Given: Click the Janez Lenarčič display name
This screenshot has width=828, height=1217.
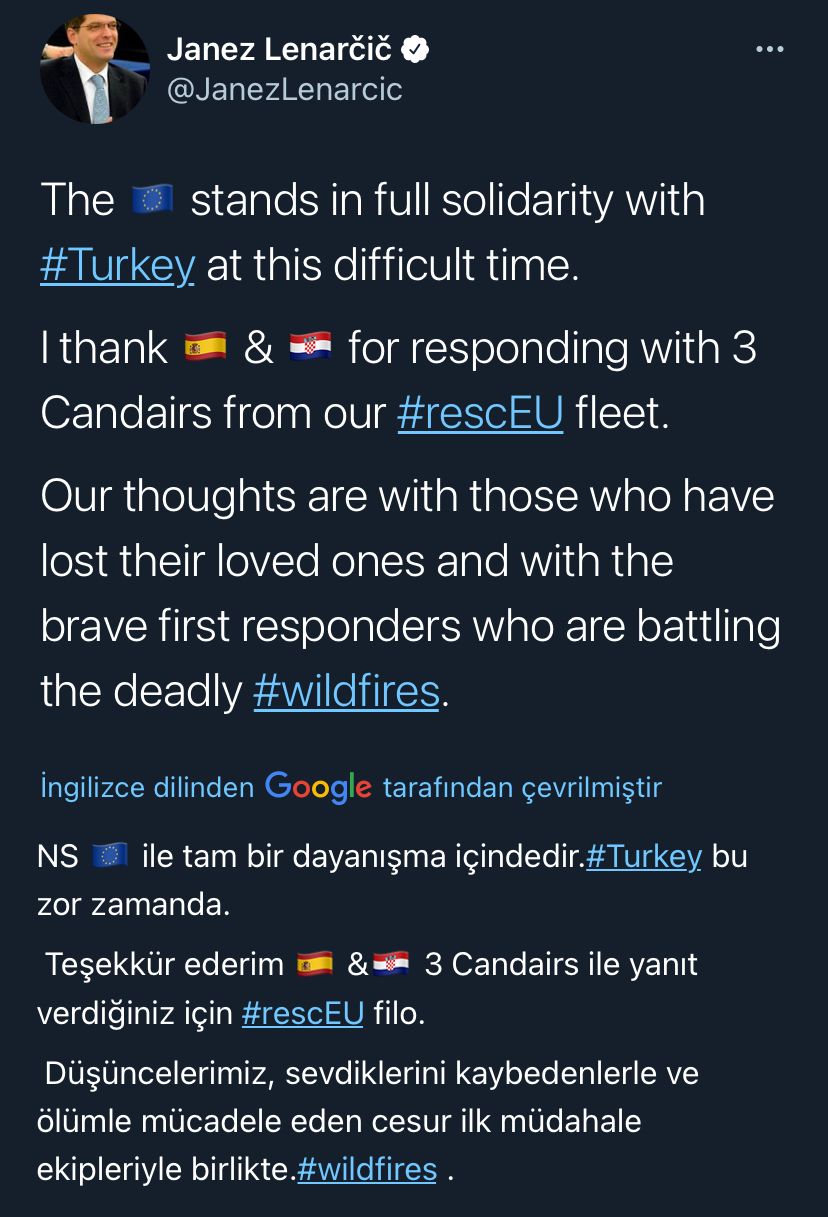Looking at the screenshot, I should [279, 49].
